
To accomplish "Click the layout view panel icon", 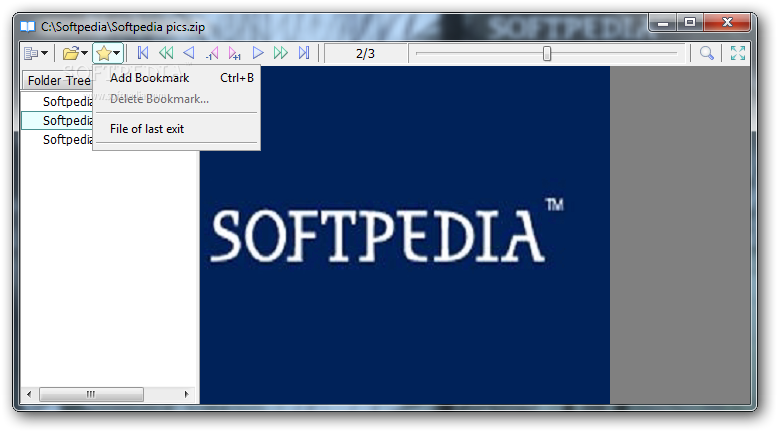I will click(x=31, y=53).
